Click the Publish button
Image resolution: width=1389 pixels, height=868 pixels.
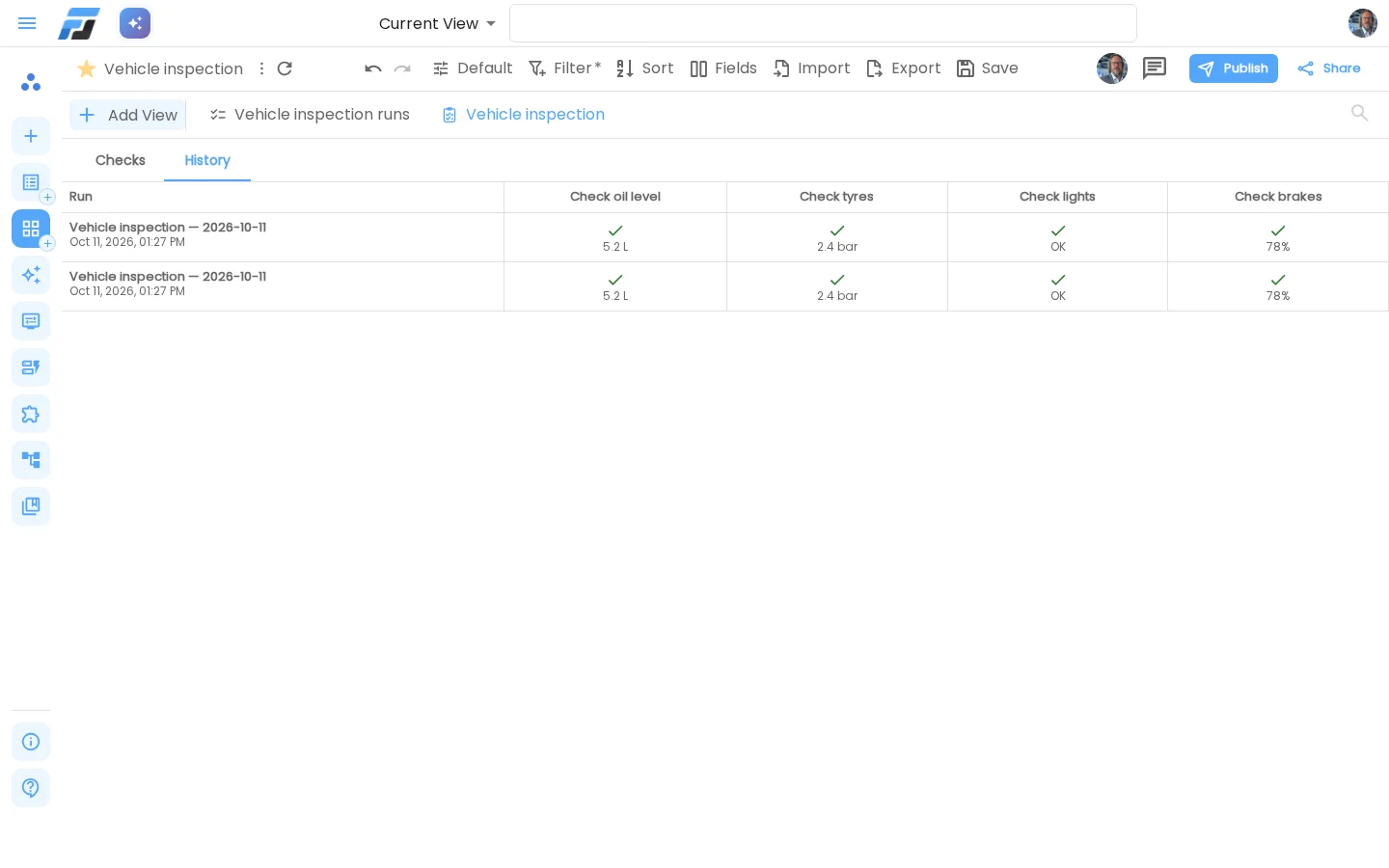pos(1234,68)
